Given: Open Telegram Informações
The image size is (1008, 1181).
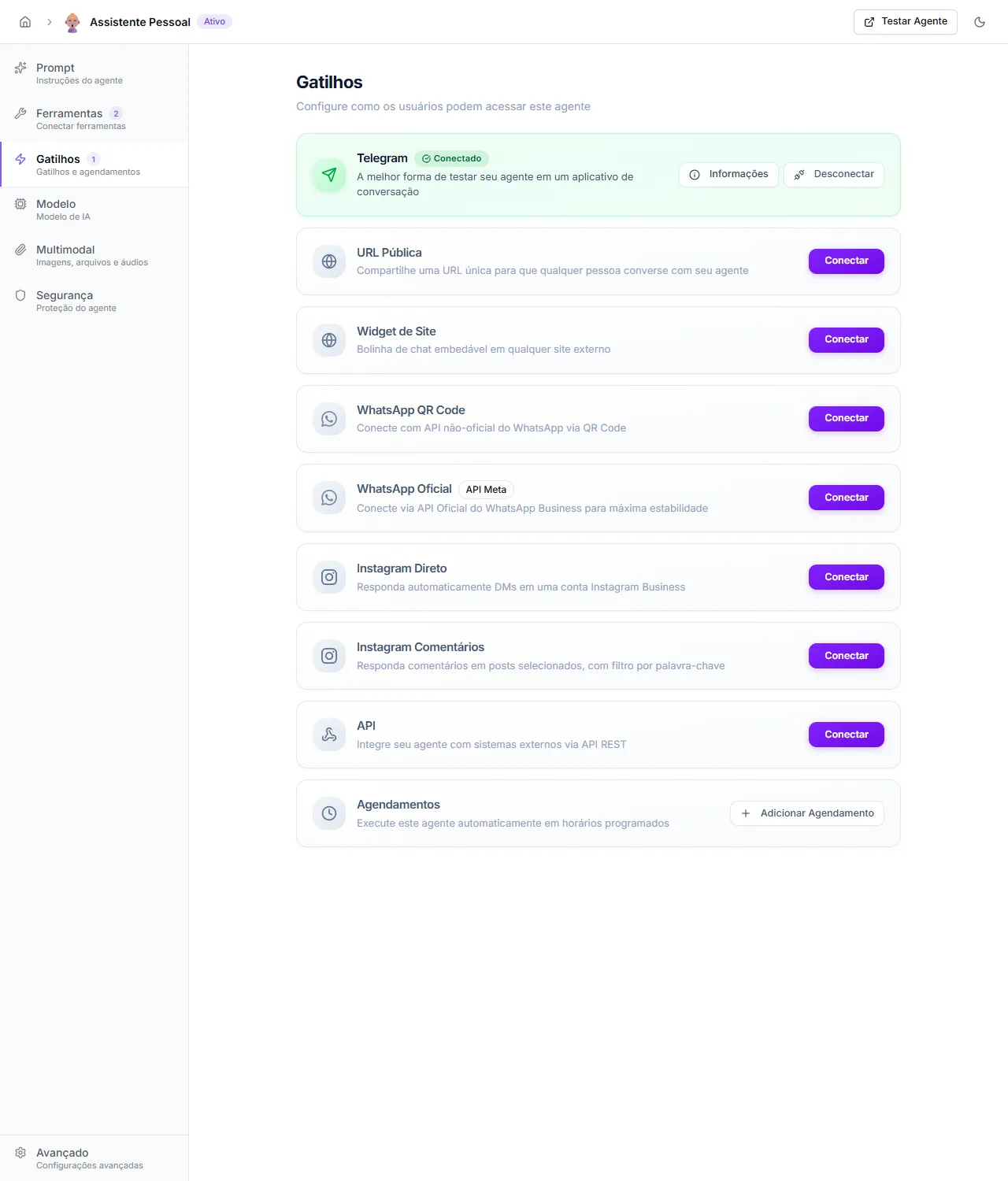Looking at the screenshot, I should pyautogui.click(x=728, y=175).
